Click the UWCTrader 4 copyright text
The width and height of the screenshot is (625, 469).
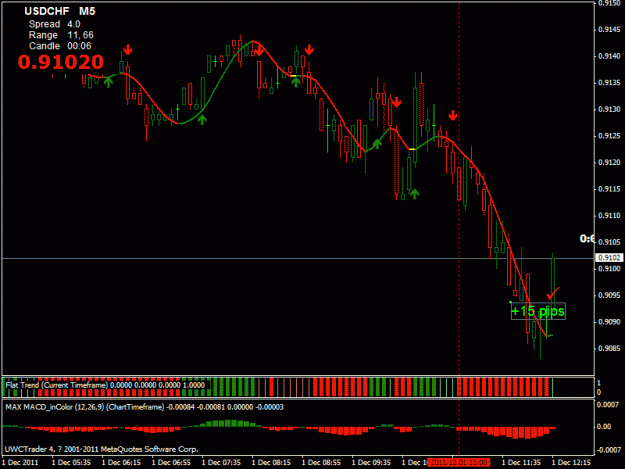click(x=102, y=449)
